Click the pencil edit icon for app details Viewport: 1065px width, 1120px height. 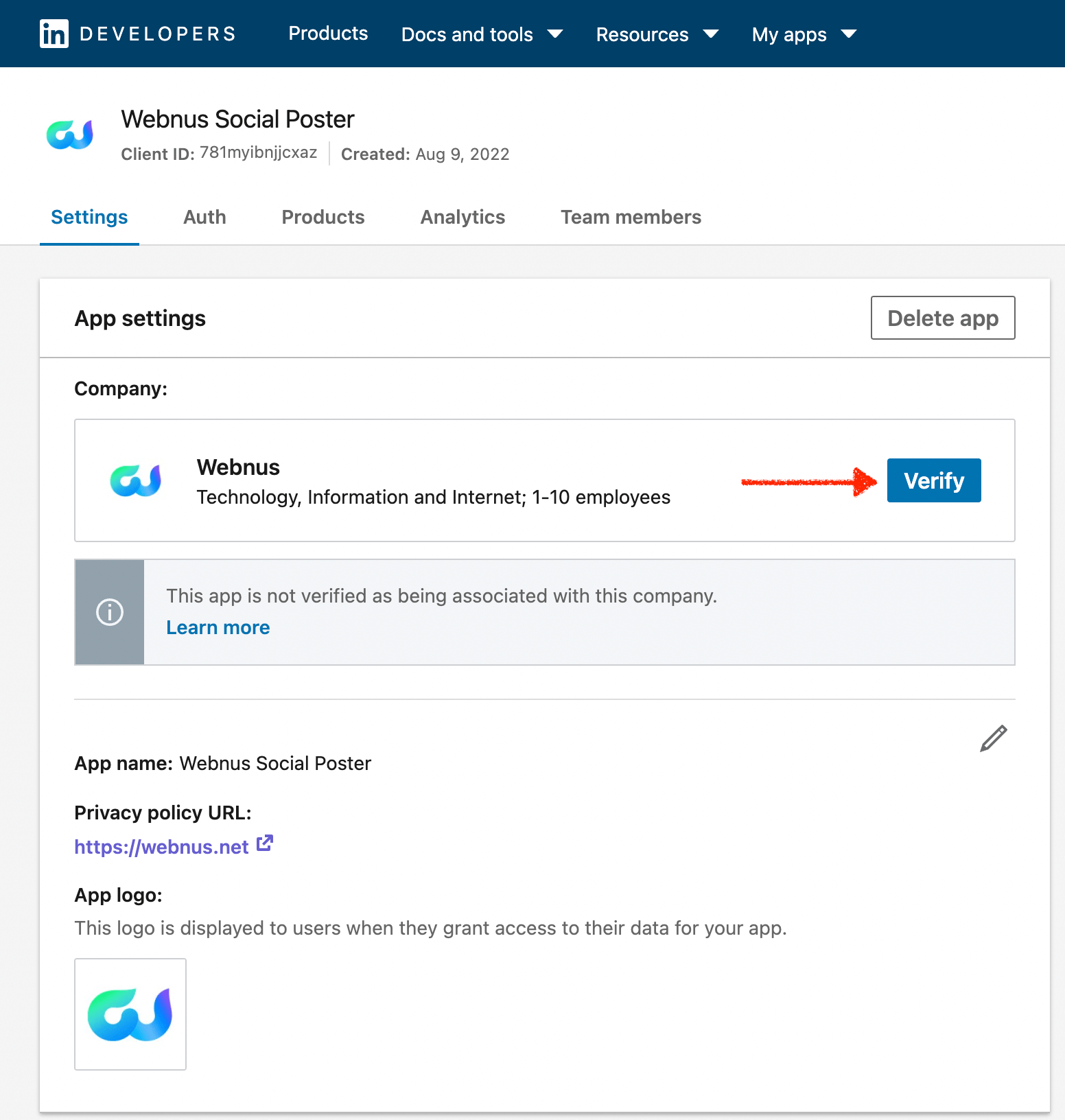click(x=993, y=739)
